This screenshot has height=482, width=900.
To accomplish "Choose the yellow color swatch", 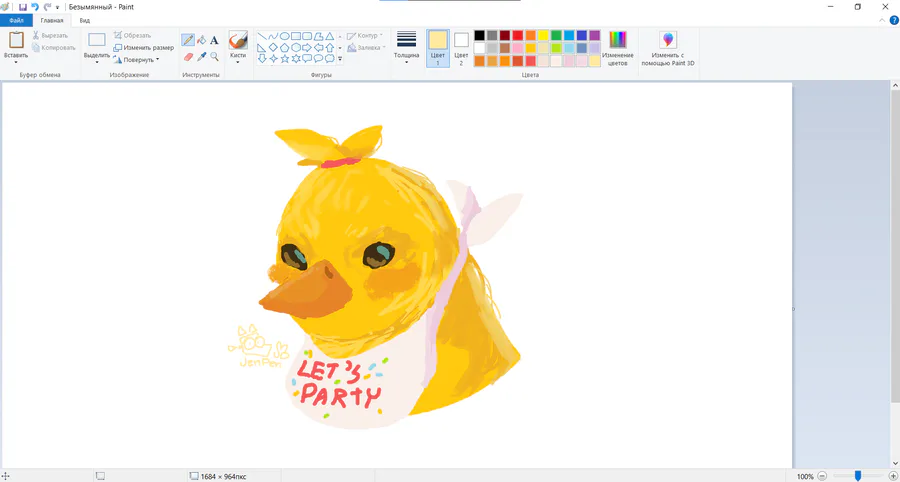I will 543,36.
